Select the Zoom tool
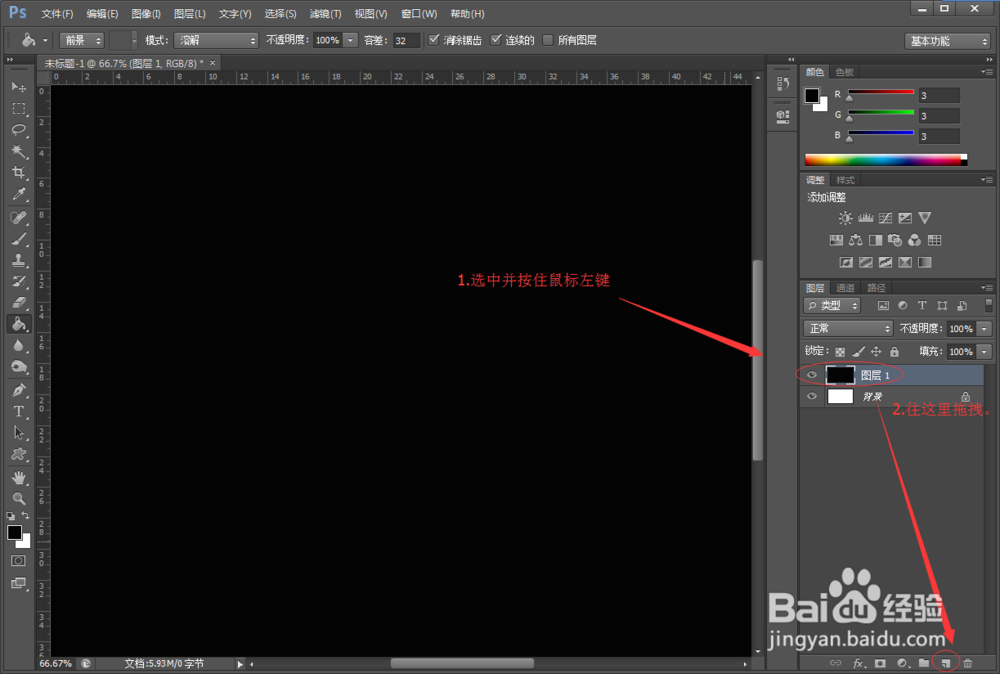The height and width of the screenshot is (674, 1000). 19,498
